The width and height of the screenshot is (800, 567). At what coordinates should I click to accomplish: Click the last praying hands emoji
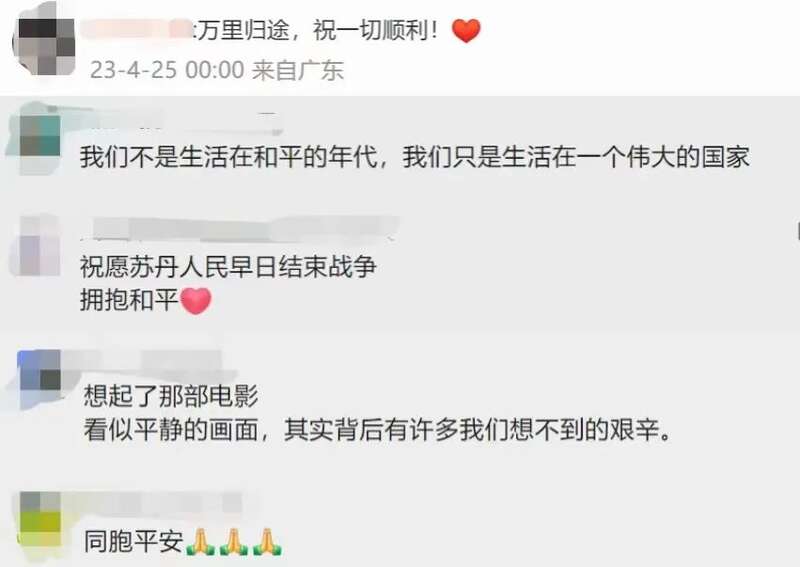coord(267,542)
